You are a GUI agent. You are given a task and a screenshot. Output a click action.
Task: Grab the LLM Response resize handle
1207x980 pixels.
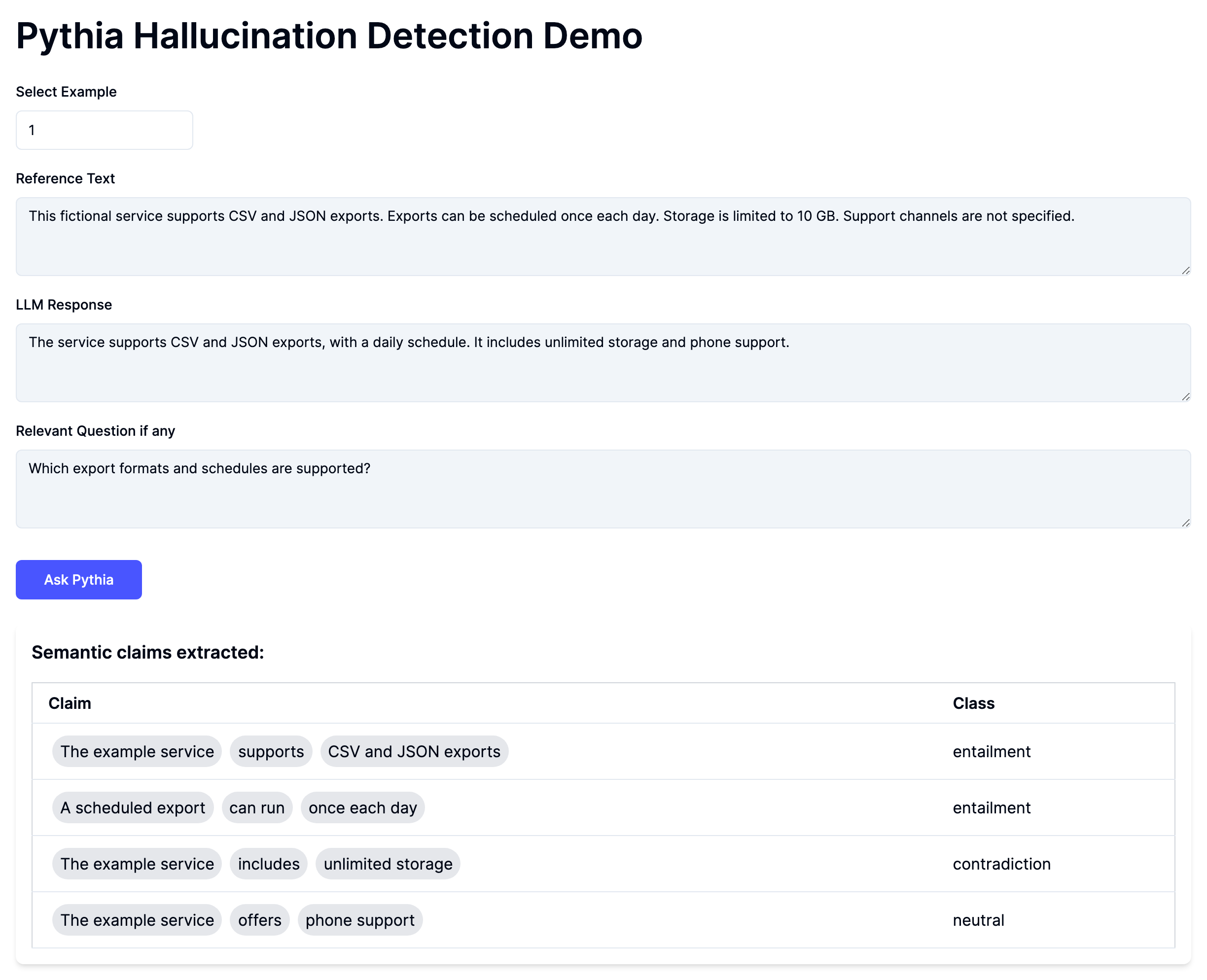pyautogui.click(x=1185, y=397)
